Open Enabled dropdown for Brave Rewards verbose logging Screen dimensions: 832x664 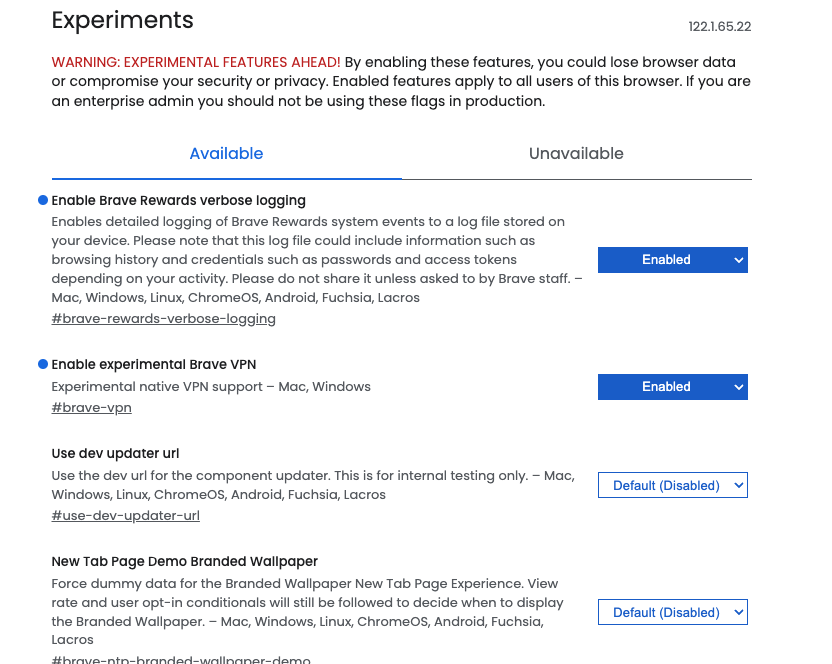[672, 260]
